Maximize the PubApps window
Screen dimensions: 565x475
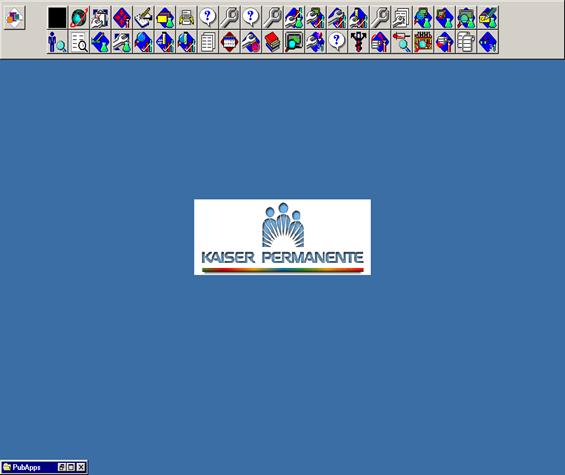[x=71, y=467]
